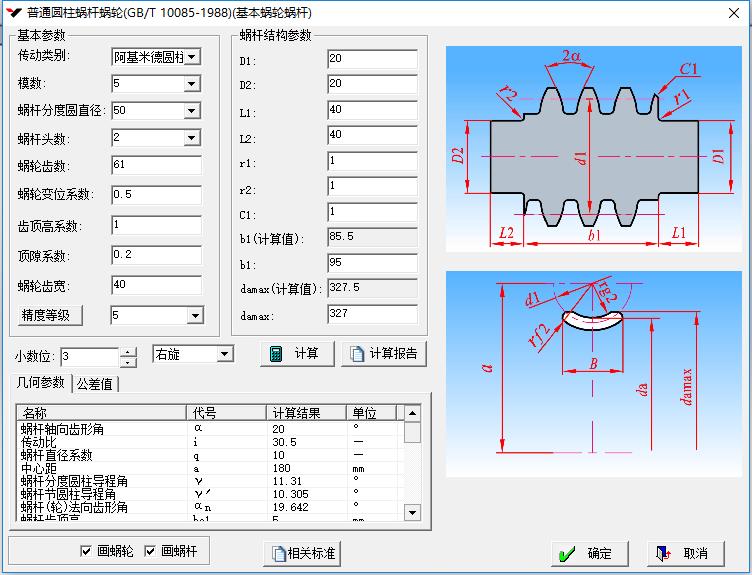Click the calculator icon on 计算 button

[277, 354]
